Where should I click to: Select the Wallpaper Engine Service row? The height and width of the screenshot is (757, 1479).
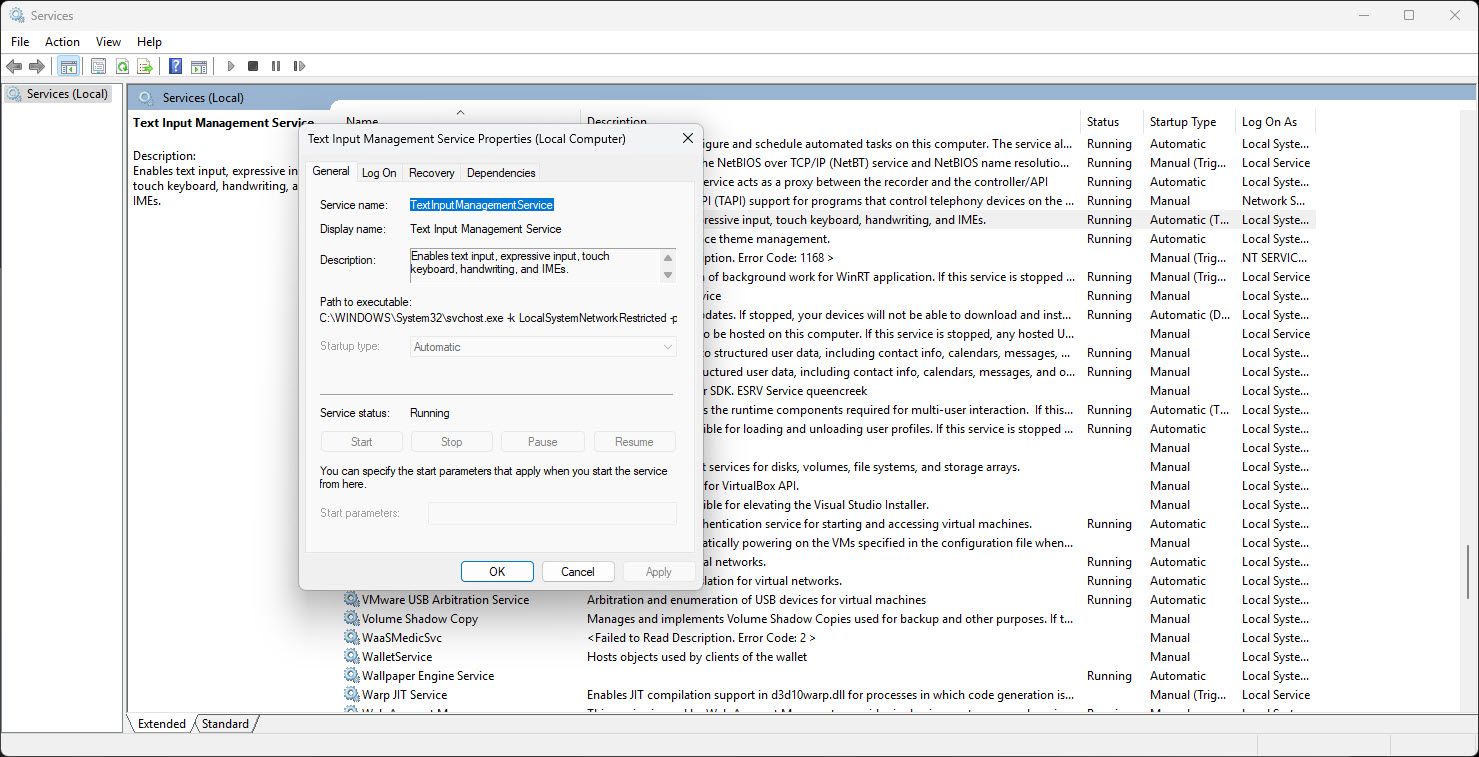829,676
